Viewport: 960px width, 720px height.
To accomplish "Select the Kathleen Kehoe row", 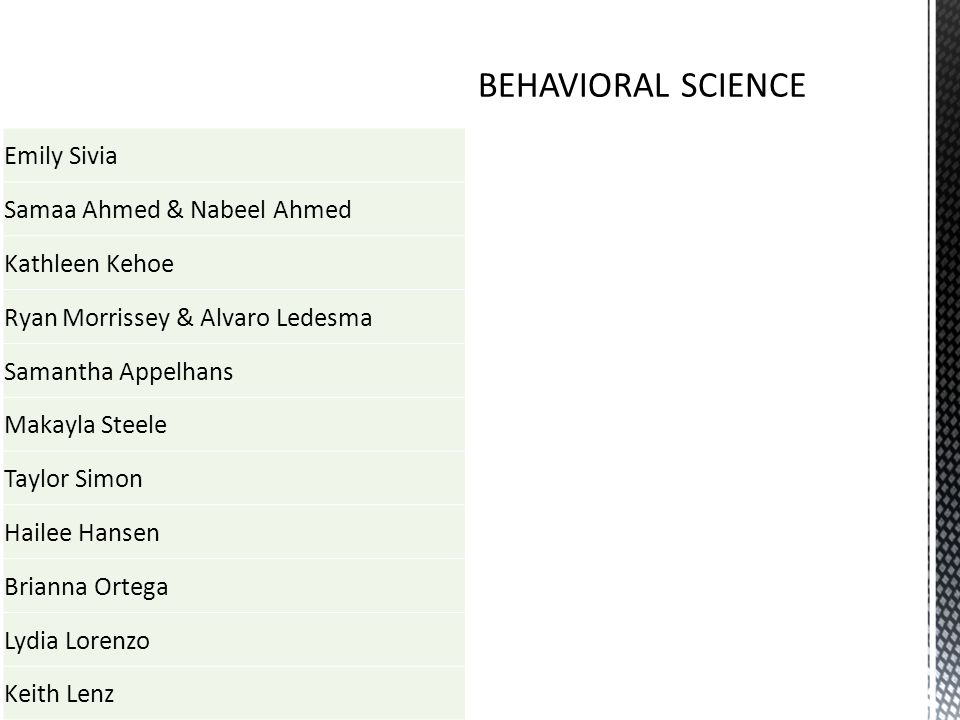I will click(234, 263).
